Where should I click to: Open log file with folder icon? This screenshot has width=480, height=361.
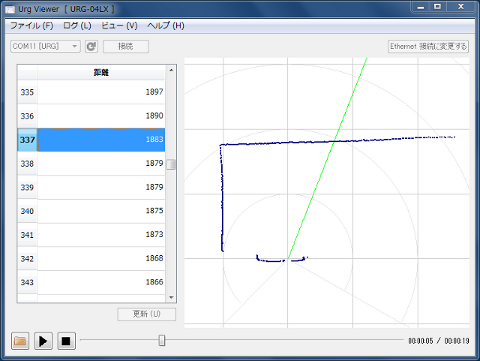point(20,341)
